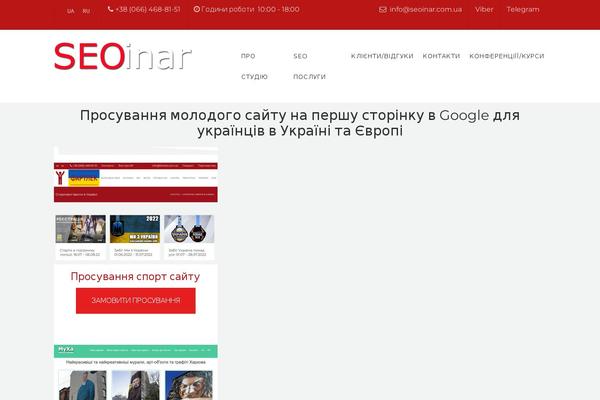Click the envelope email icon
600x400 pixels.
tap(383, 10)
